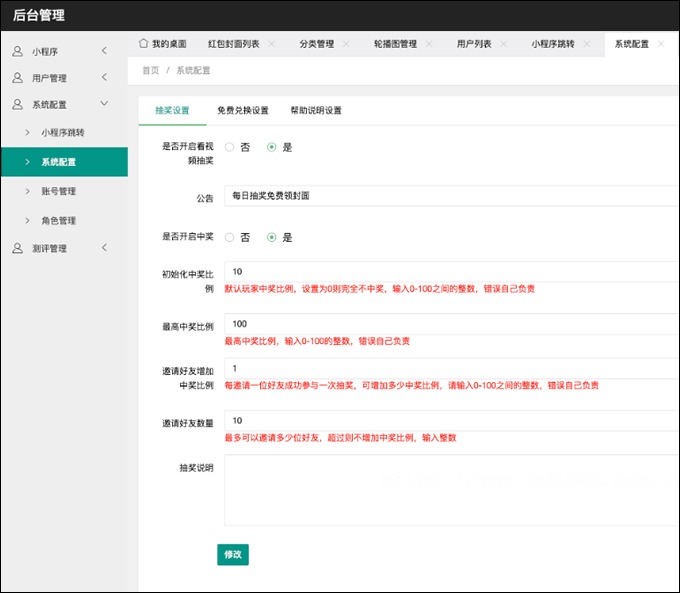Viewport: 680px width, 593px height.
Task: Switch to the 红包封面列表 tab
Action: (234, 44)
